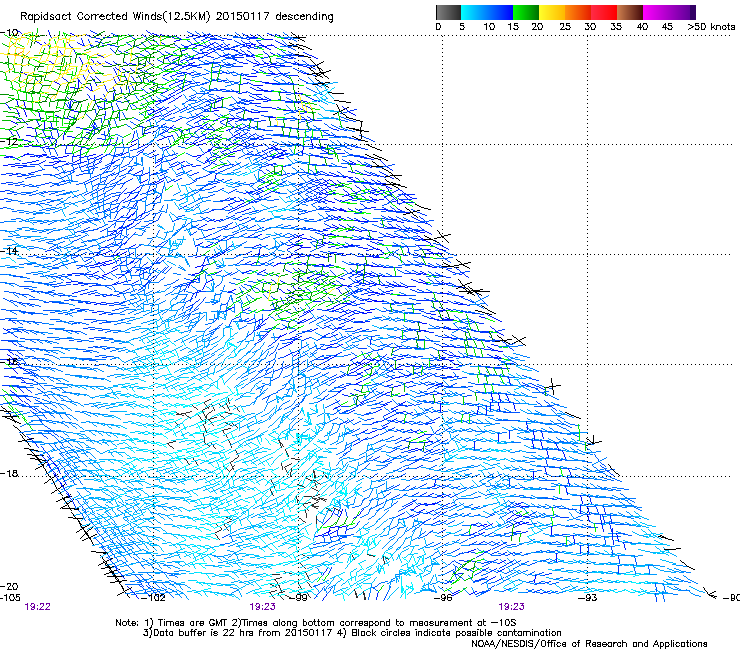The height and width of the screenshot is (650, 740).
Task: Click the '15' legend scale label
Action: [513, 27]
